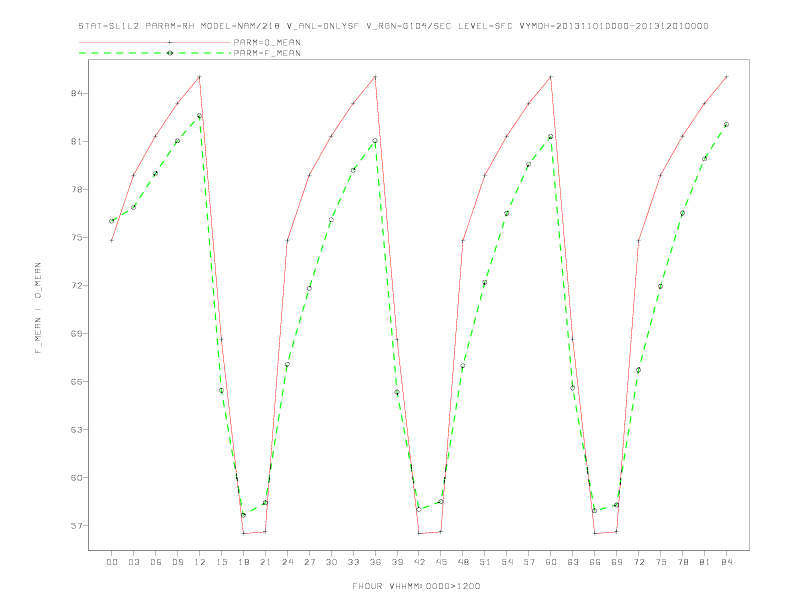Click x-axis tick label 48
Viewport: 792px width, 612px height.
463,562
